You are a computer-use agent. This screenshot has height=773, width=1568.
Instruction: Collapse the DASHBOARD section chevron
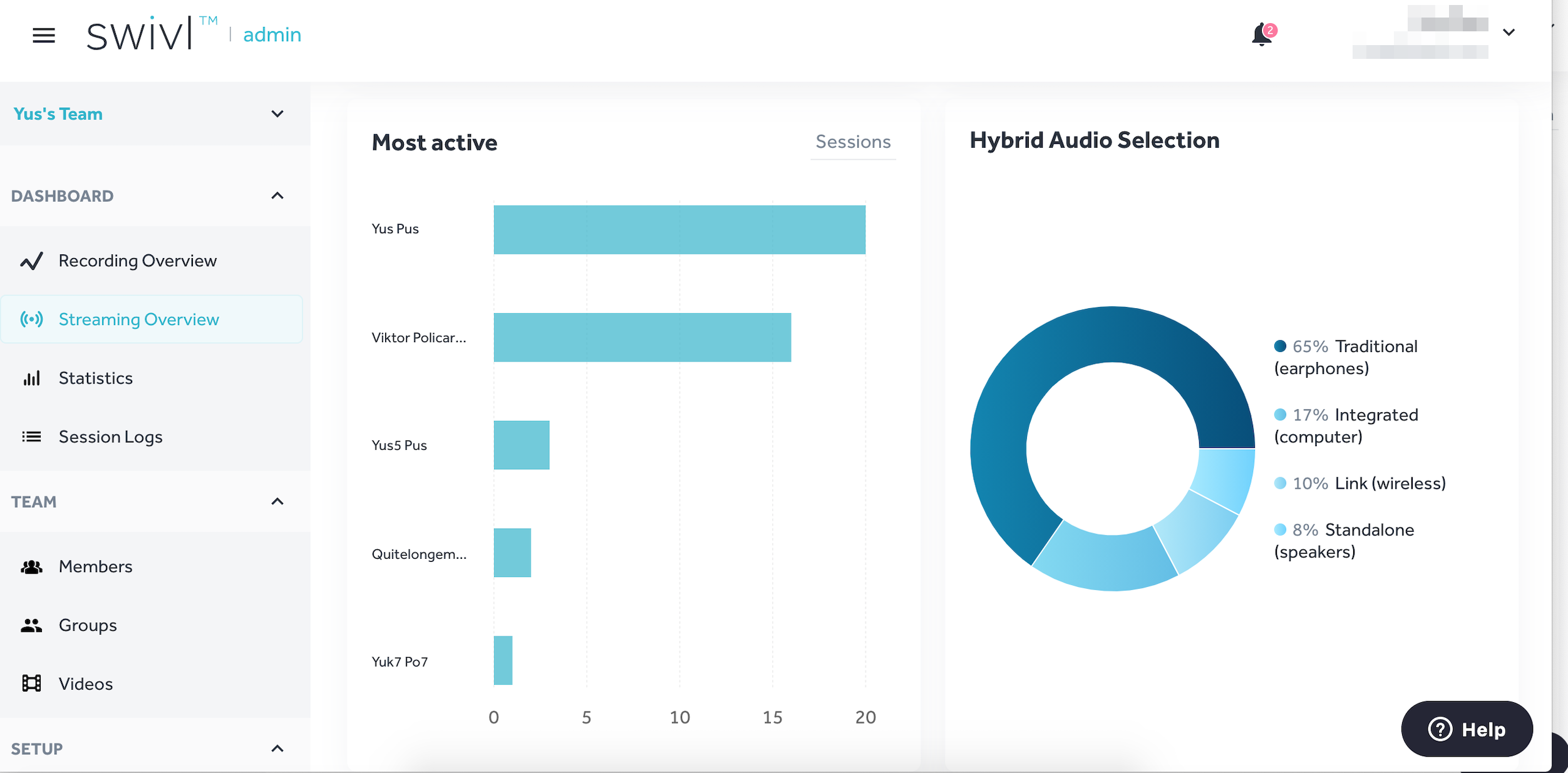277,196
